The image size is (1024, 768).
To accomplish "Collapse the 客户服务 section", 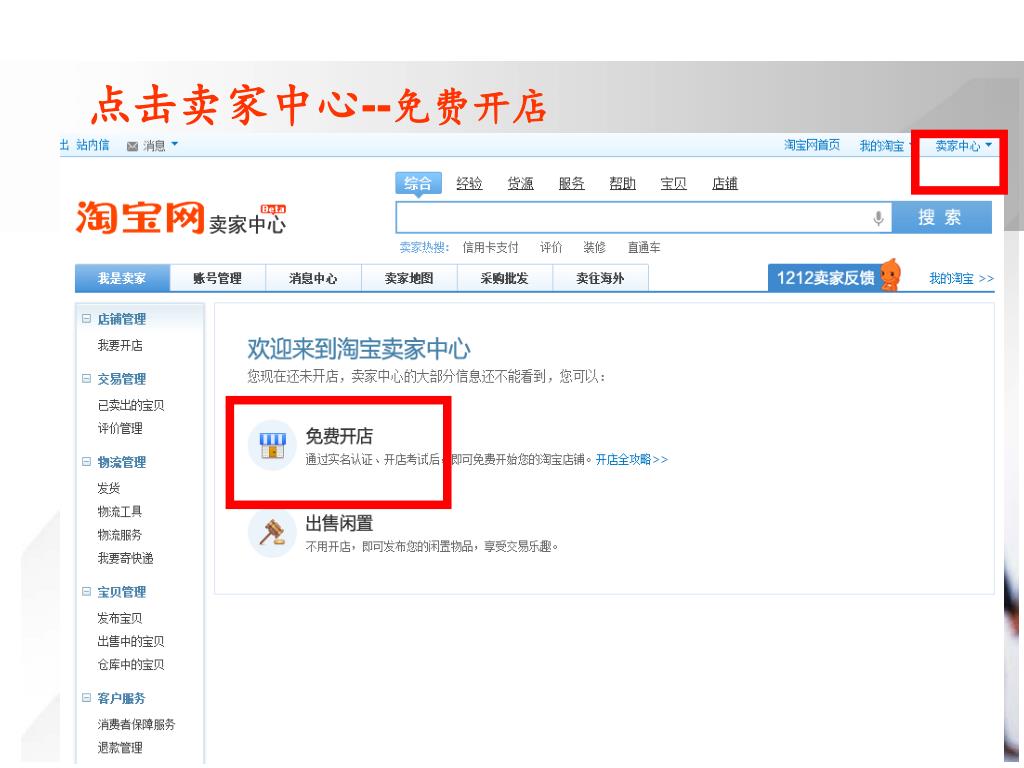I will (x=86, y=698).
